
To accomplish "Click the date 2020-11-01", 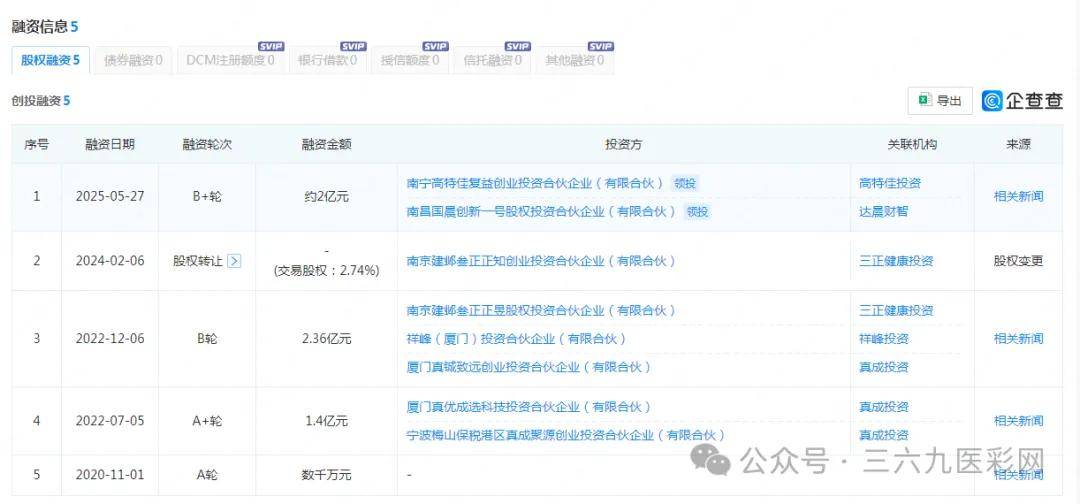I will (110, 475).
